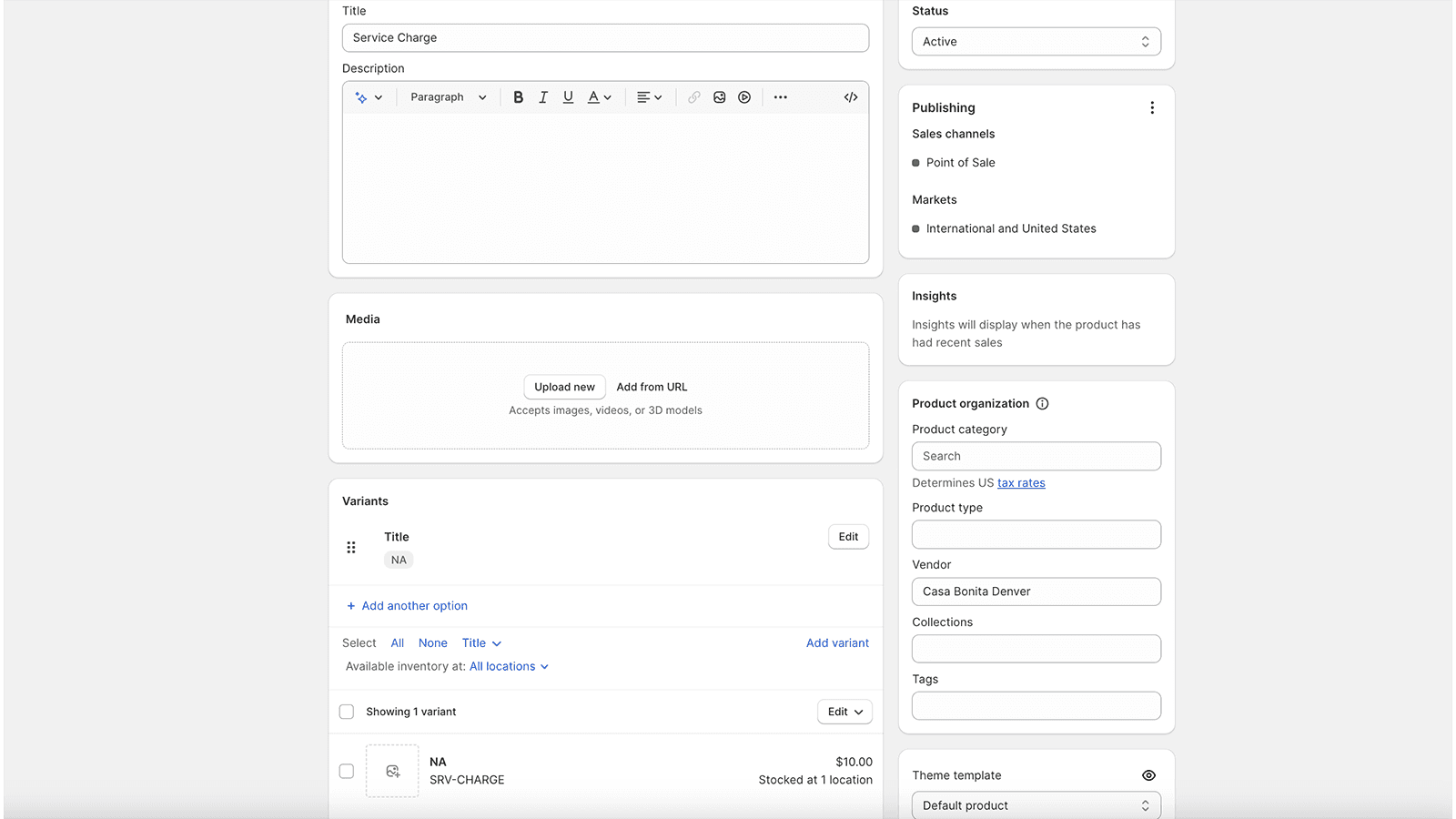
Task: Open the text alignment menu
Action: tap(649, 97)
